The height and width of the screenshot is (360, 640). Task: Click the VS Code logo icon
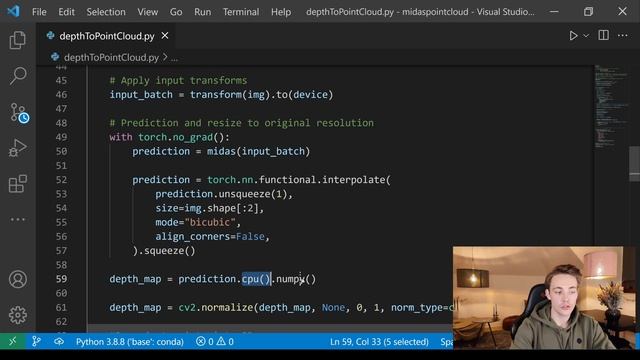[13, 11]
